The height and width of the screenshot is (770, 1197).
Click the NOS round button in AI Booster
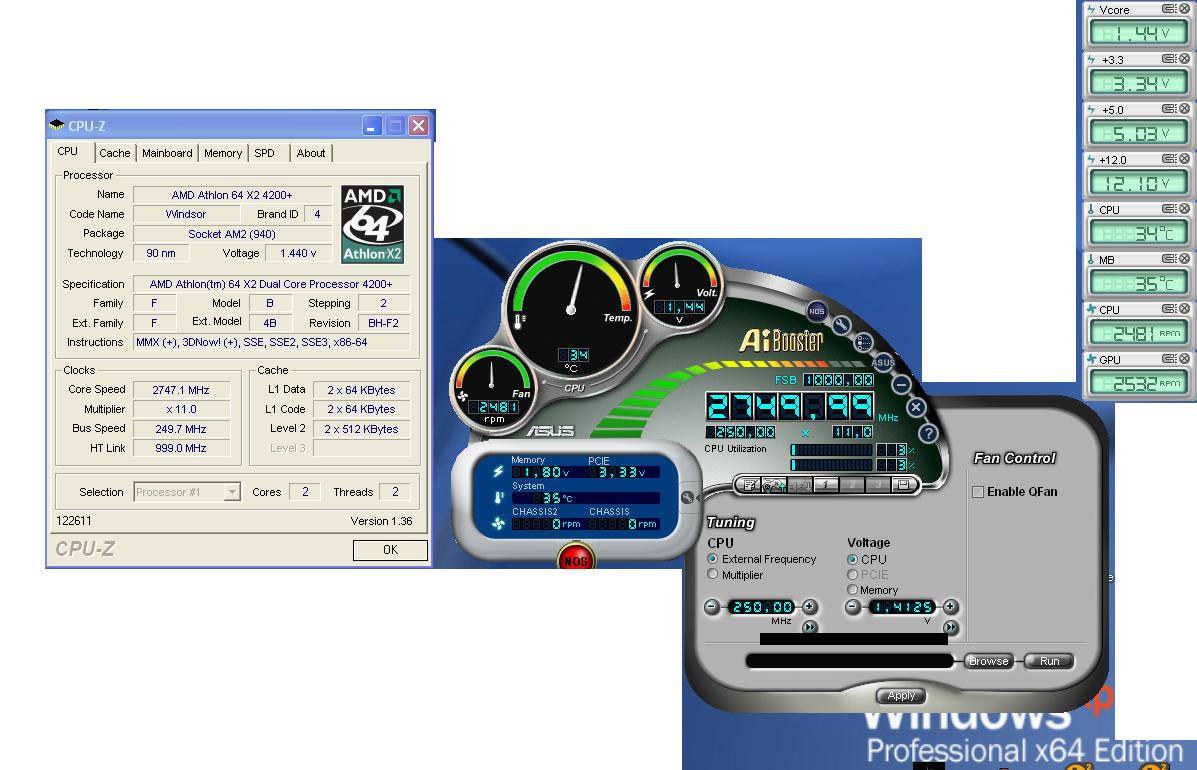[x=817, y=311]
